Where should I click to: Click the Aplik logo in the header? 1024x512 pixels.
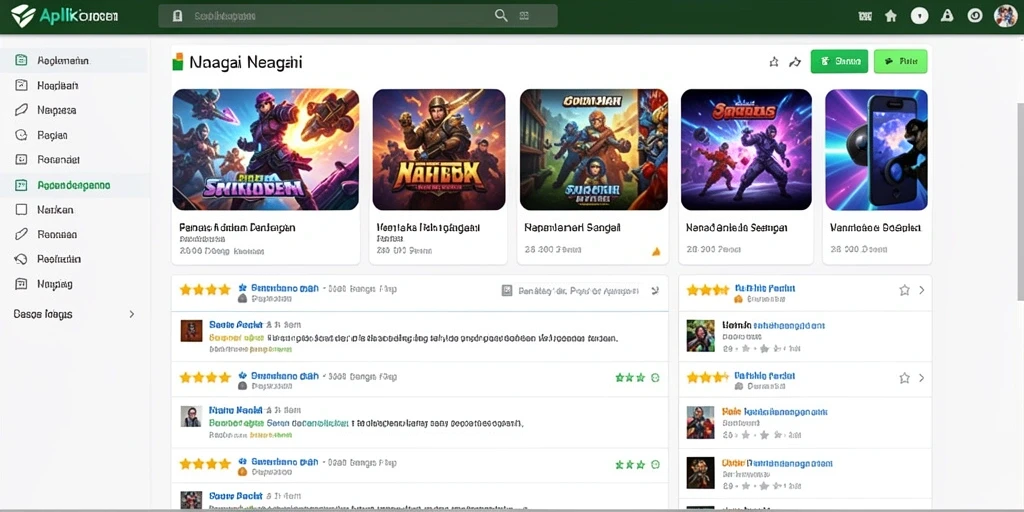tap(65, 16)
